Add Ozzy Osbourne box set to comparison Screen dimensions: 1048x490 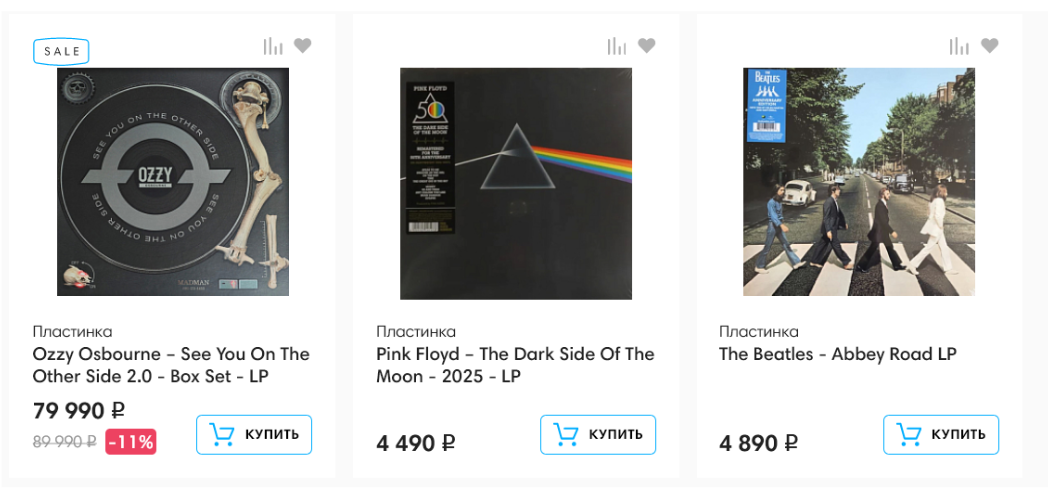pos(272,46)
